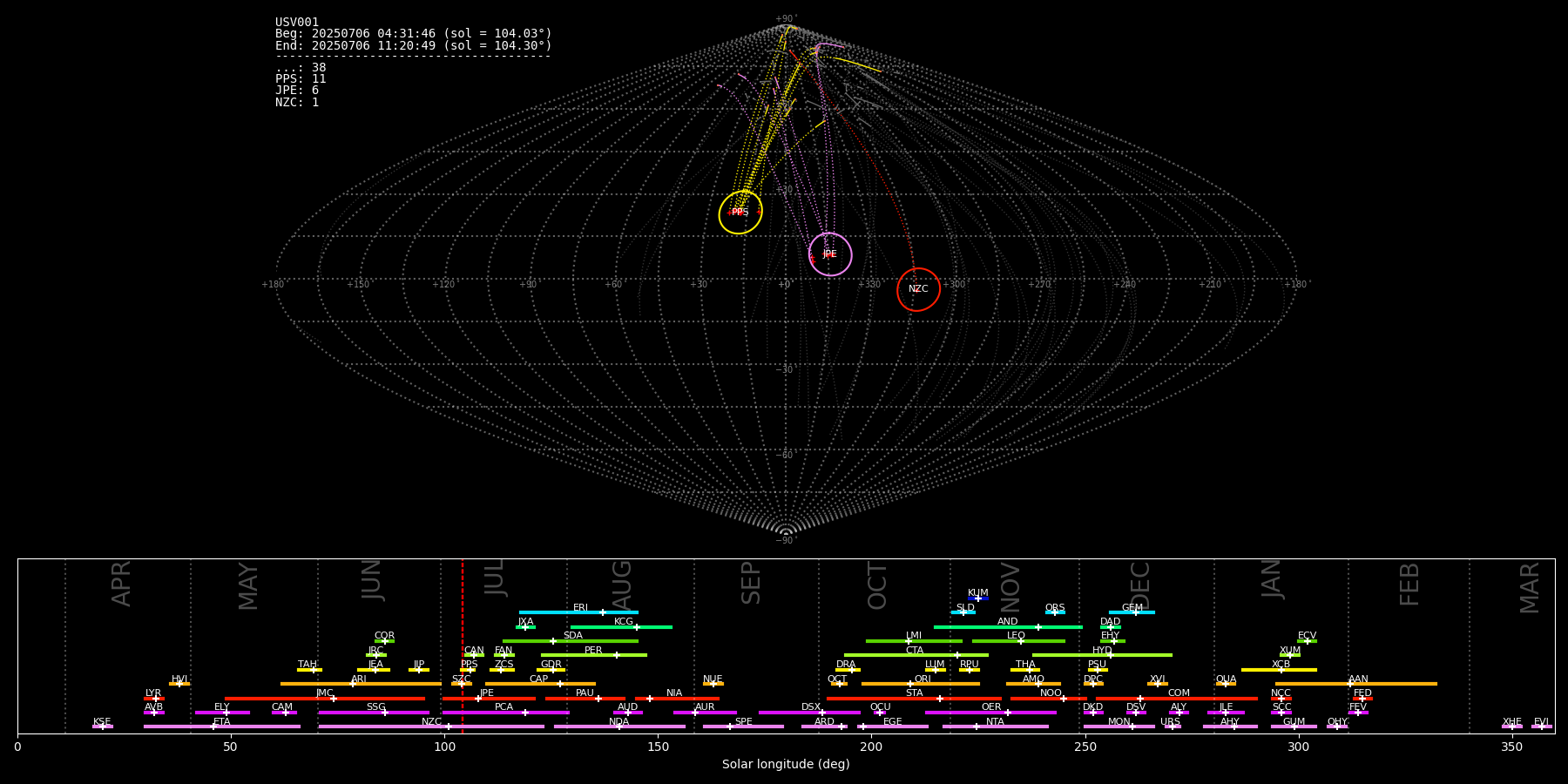
Task: Click the yellow PPS radiant circle on sky map
Action: [x=740, y=213]
